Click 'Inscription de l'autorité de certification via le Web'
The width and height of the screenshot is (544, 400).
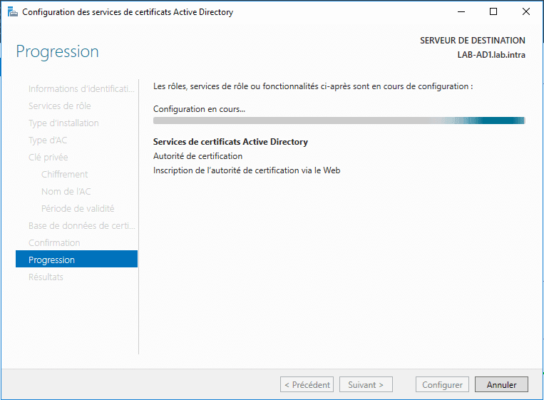[247, 170]
